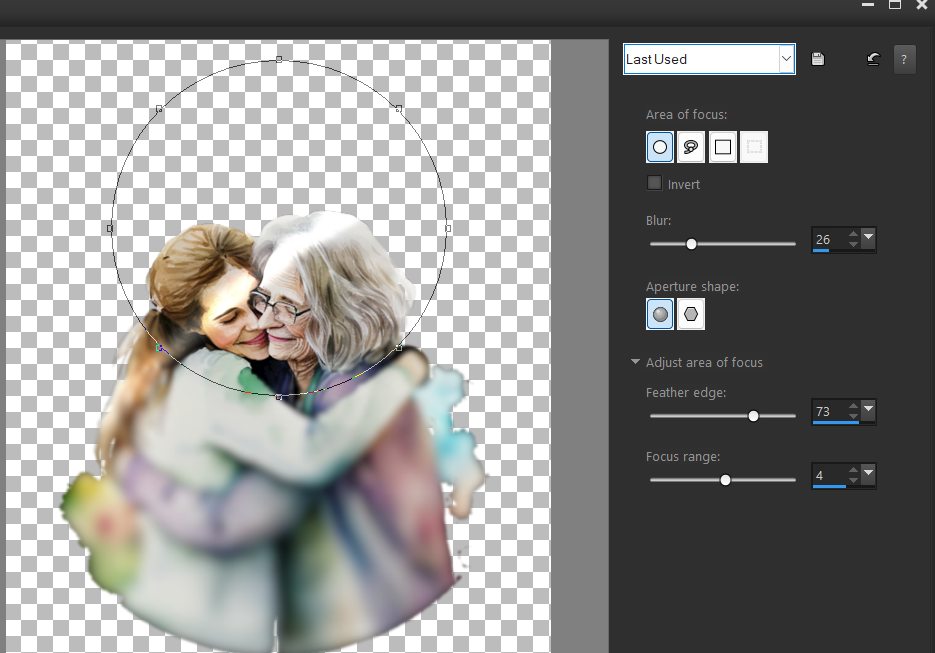Screen dimensions: 935x653
Task: Click the Focus range slider handle
Action: pos(726,480)
